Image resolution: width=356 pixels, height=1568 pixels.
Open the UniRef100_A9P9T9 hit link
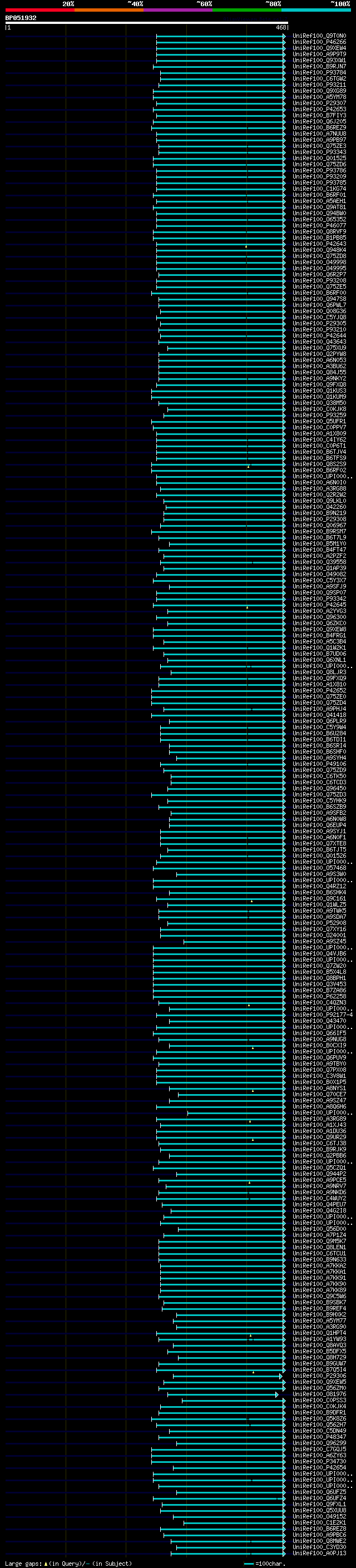click(x=319, y=54)
